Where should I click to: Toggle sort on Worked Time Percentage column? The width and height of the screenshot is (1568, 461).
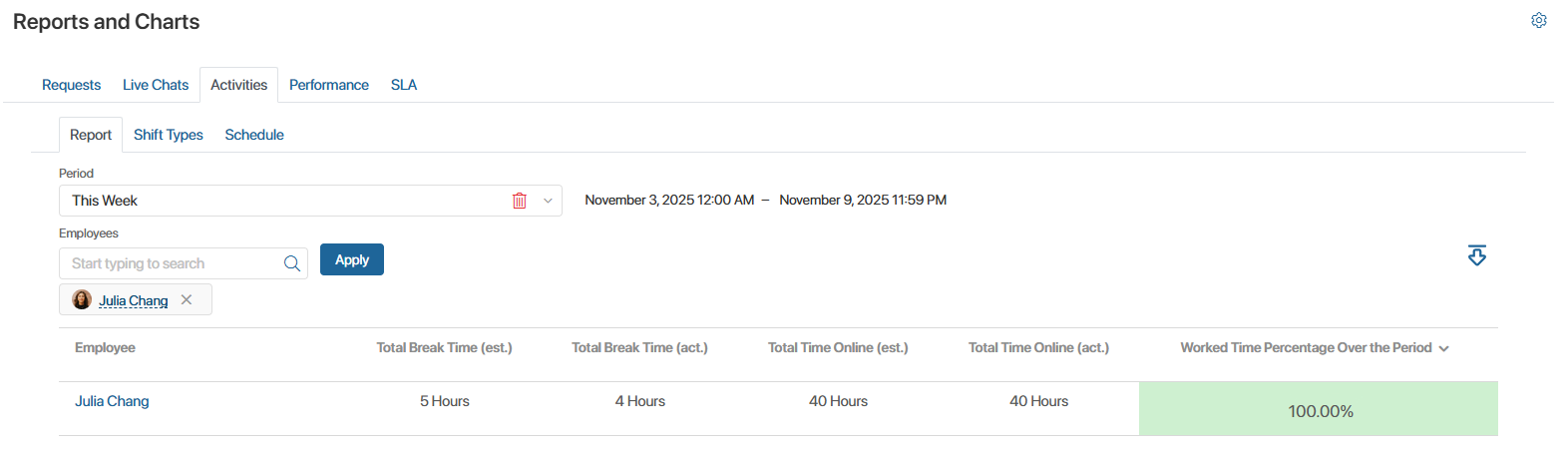(x=1443, y=348)
